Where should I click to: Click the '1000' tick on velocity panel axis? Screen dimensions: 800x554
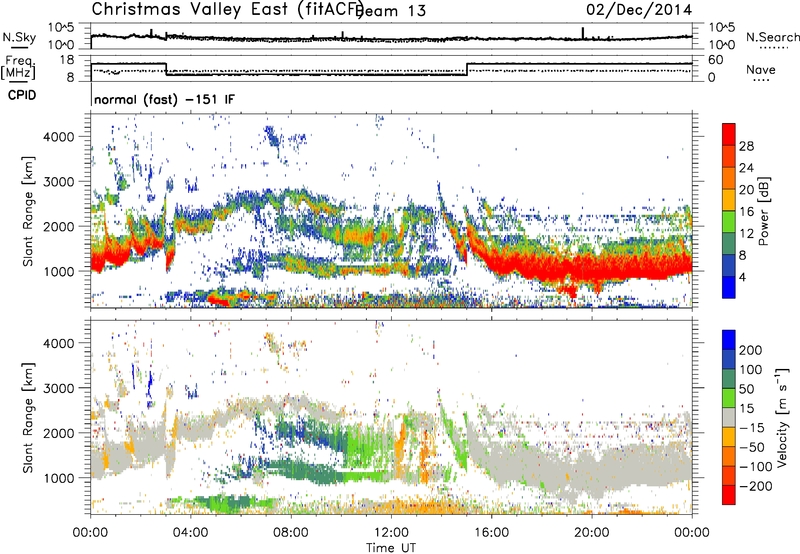58,478
